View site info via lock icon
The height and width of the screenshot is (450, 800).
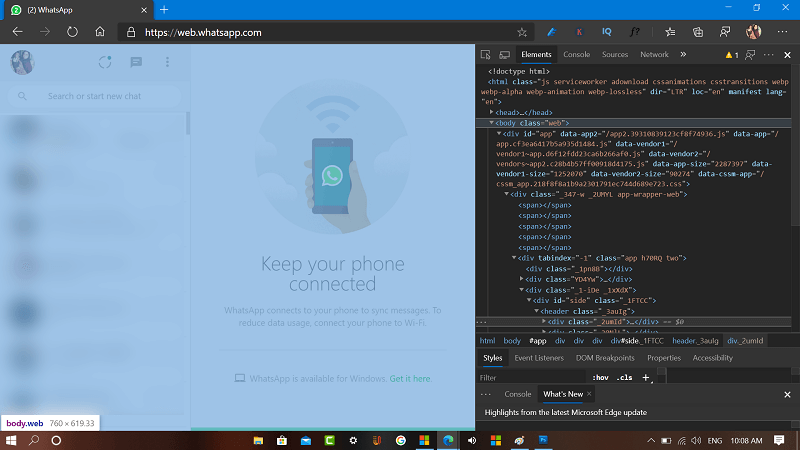point(131,32)
